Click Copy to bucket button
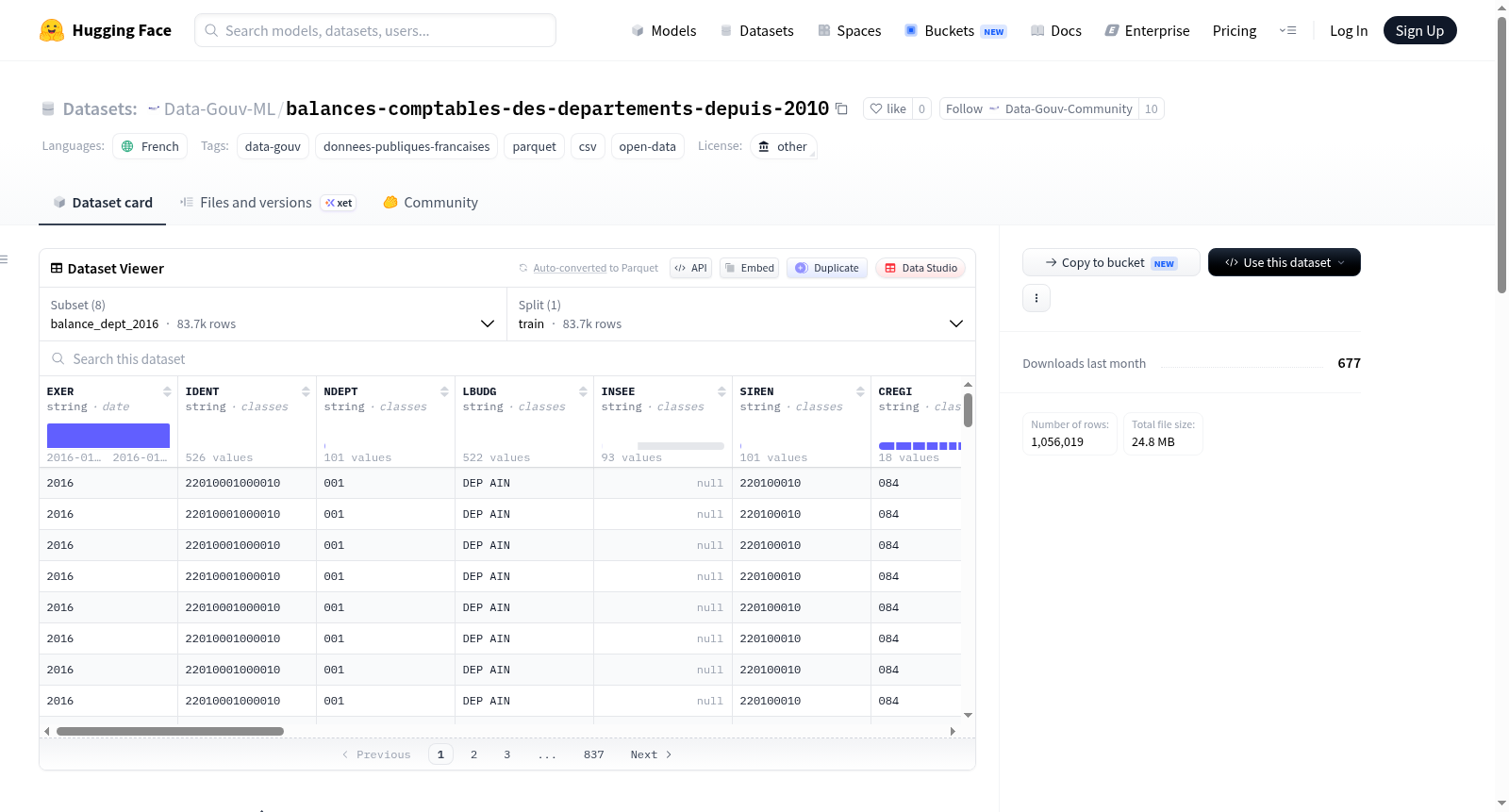The height and width of the screenshot is (812, 1509). click(x=1111, y=262)
